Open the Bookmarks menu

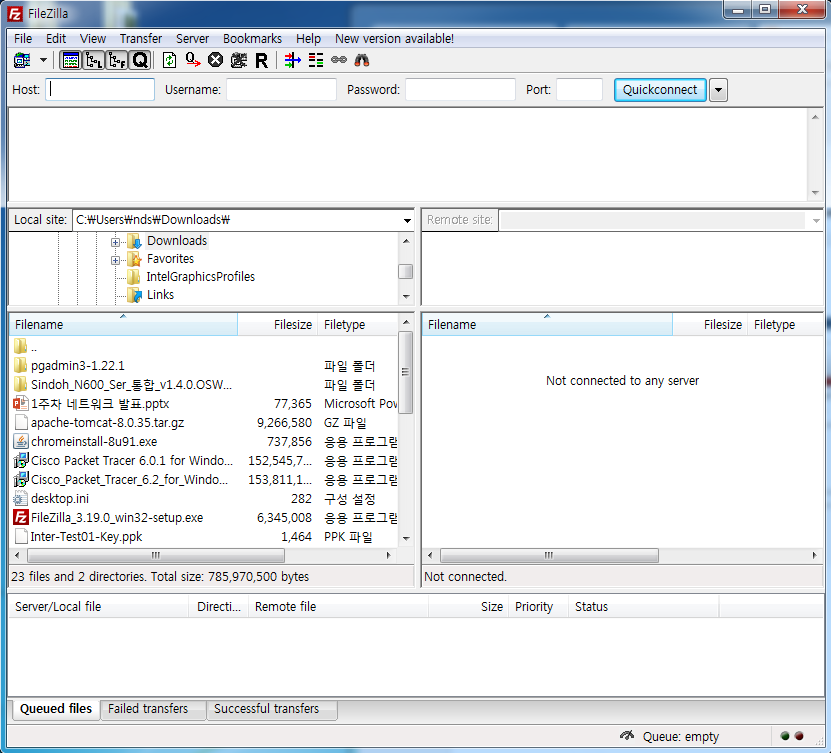coord(252,39)
